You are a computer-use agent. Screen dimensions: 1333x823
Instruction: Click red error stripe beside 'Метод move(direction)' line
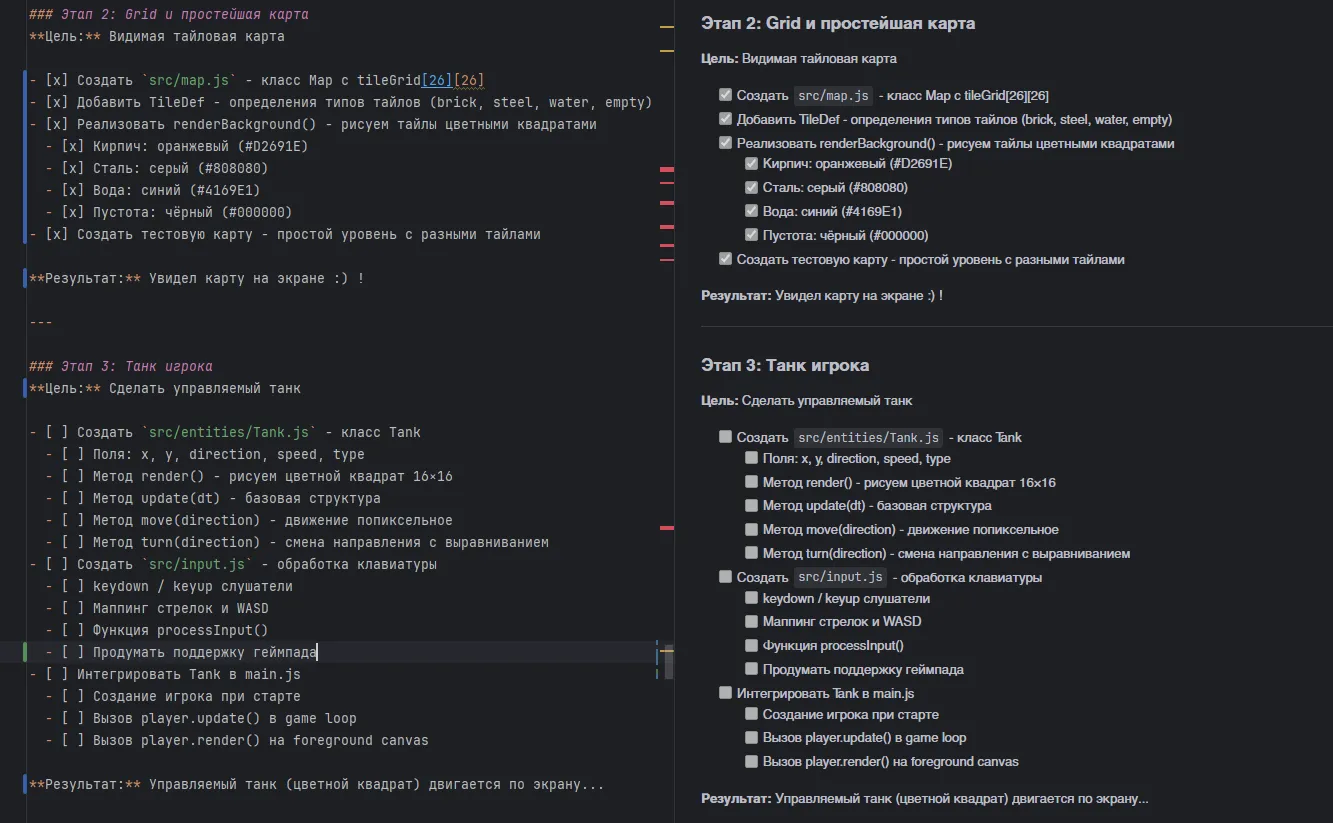tap(667, 527)
